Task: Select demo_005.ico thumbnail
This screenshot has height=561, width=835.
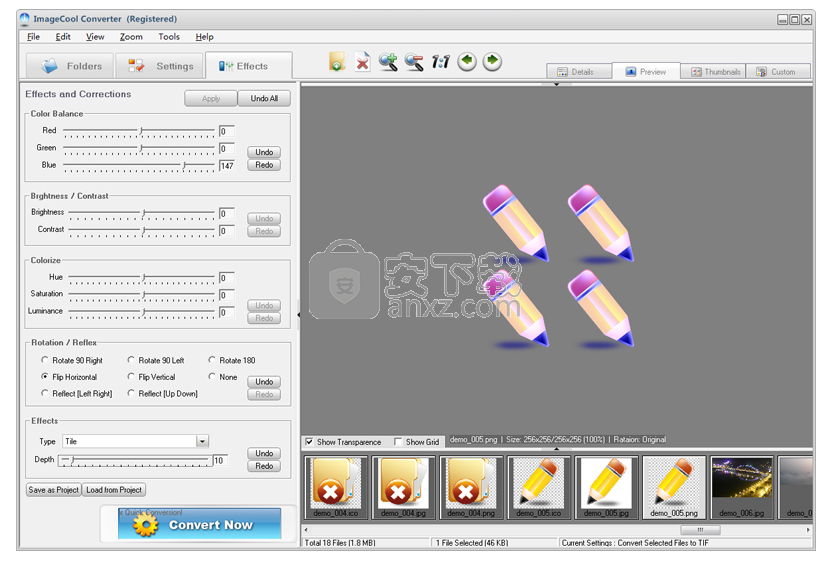Action: (x=539, y=487)
